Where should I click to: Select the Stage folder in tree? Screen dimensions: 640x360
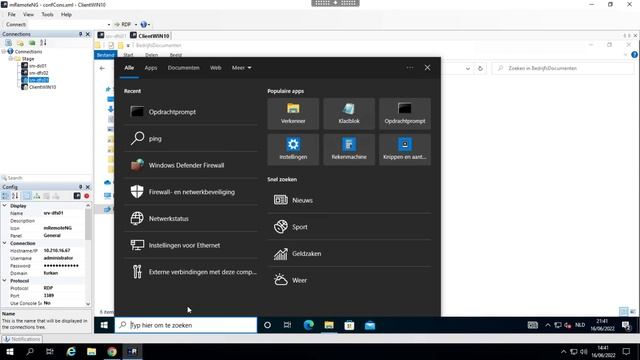coord(28,59)
